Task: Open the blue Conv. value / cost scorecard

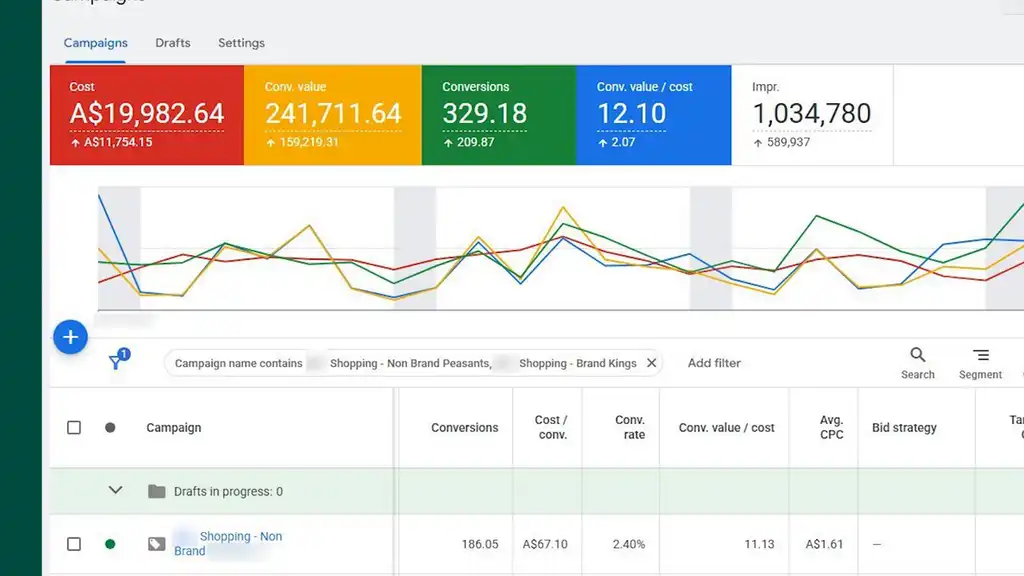Action: 654,115
